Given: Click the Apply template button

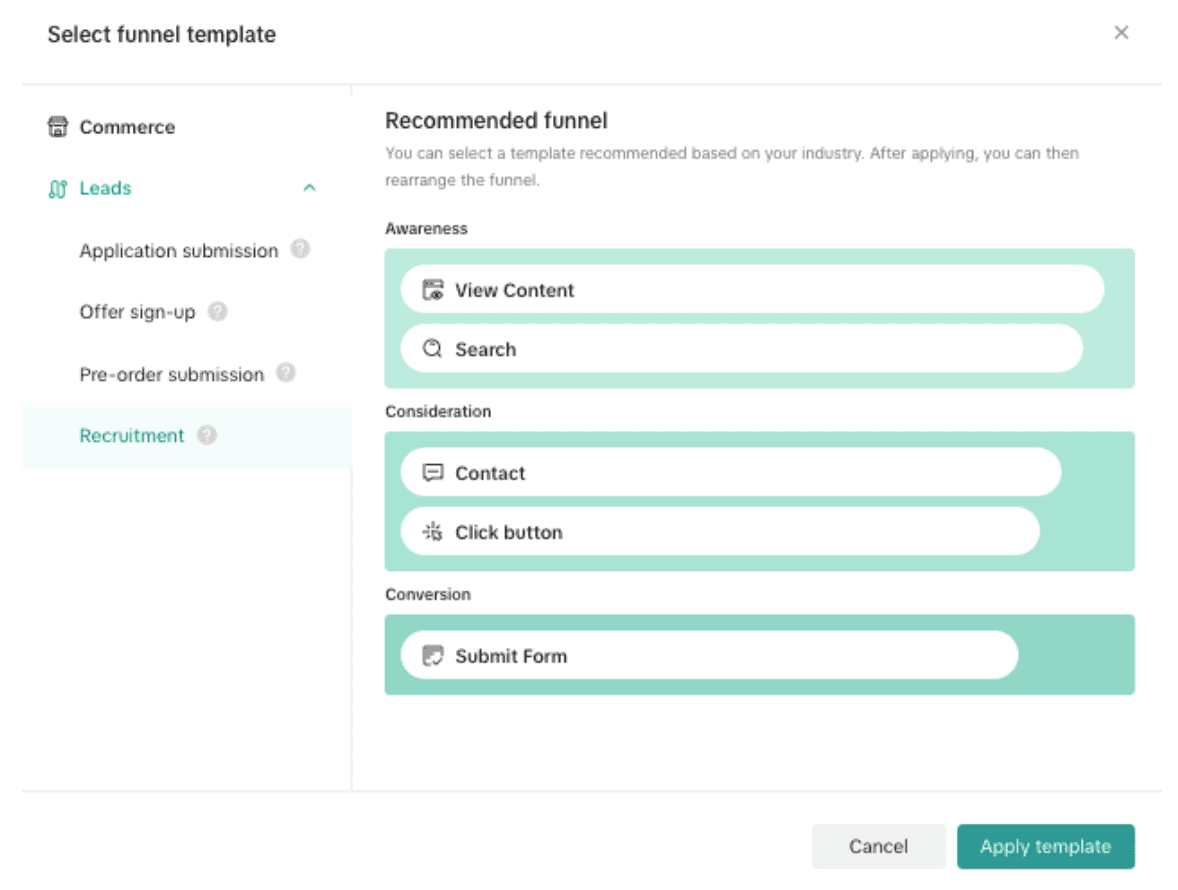Looking at the screenshot, I should [x=1045, y=846].
